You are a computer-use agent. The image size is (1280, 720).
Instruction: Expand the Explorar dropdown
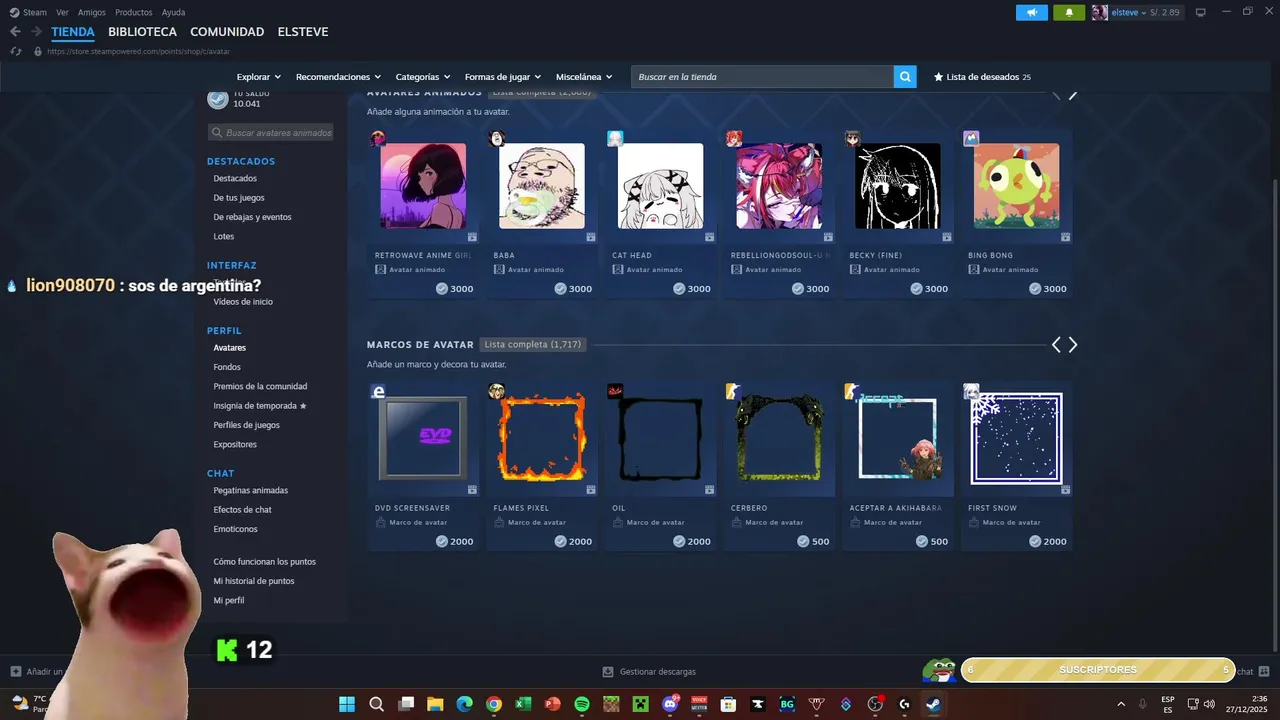259,77
